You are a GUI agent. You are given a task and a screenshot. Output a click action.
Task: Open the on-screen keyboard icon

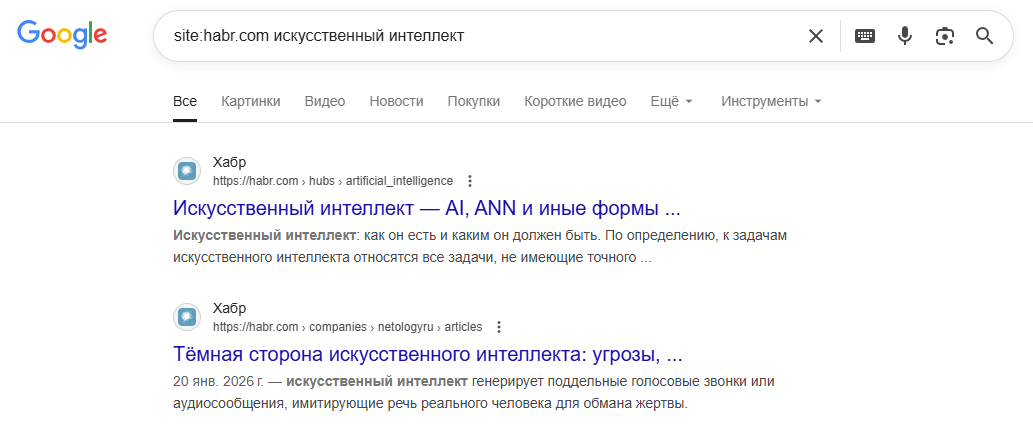865,36
